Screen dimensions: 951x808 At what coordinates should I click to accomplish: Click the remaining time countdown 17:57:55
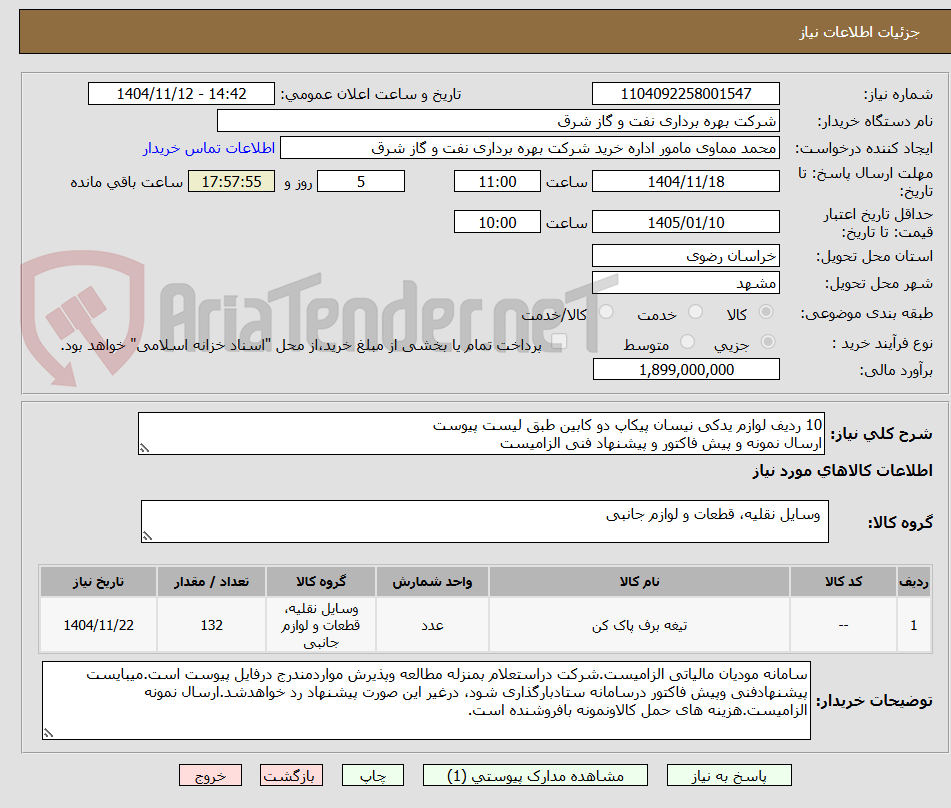tap(231, 181)
